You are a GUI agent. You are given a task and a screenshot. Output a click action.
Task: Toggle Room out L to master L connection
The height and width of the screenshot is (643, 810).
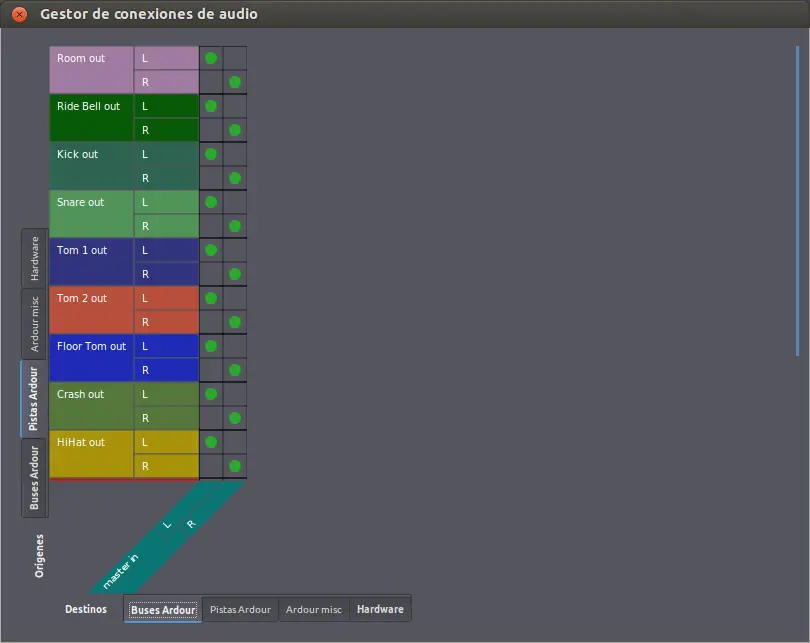[x=211, y=58]
